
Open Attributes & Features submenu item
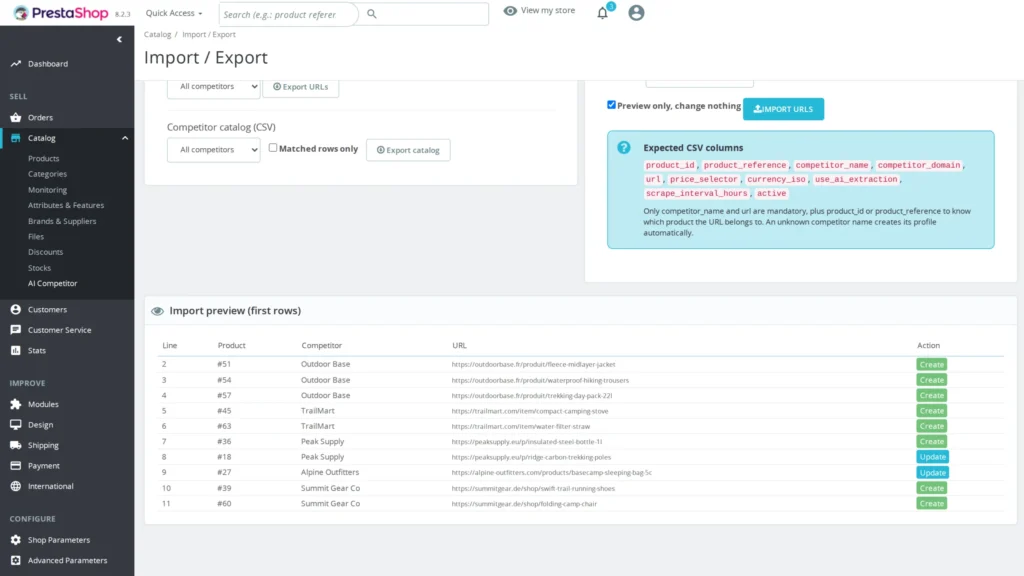pos(66,205)
